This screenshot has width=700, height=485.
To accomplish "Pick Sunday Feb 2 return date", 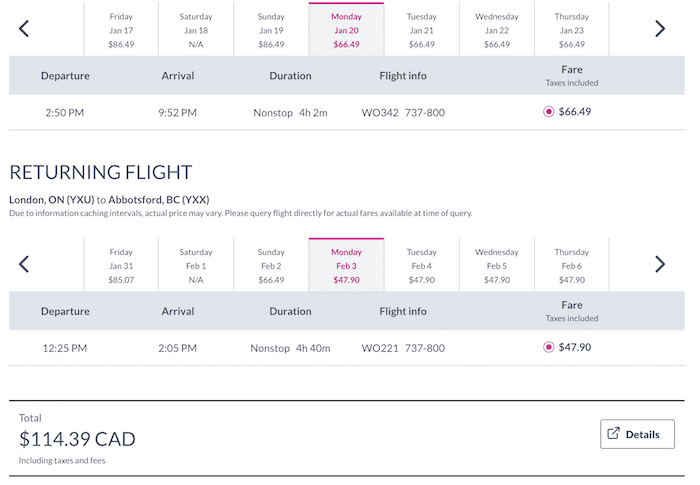I will [x=271, y=265].
